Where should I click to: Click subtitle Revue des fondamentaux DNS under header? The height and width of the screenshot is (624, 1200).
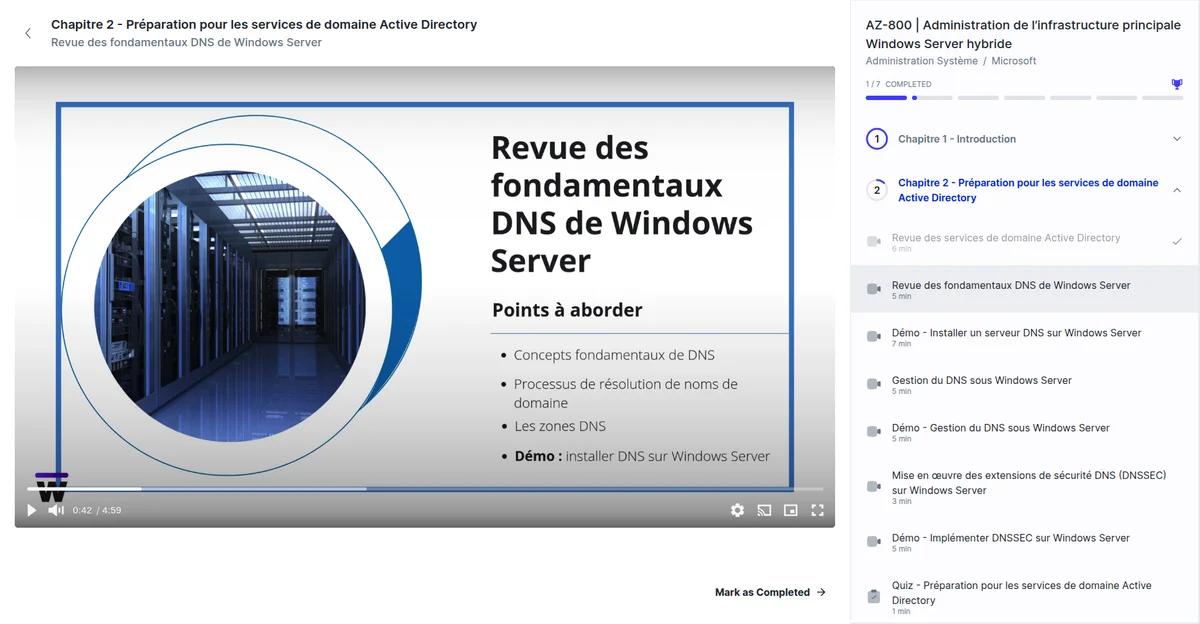tap(186, 42)
